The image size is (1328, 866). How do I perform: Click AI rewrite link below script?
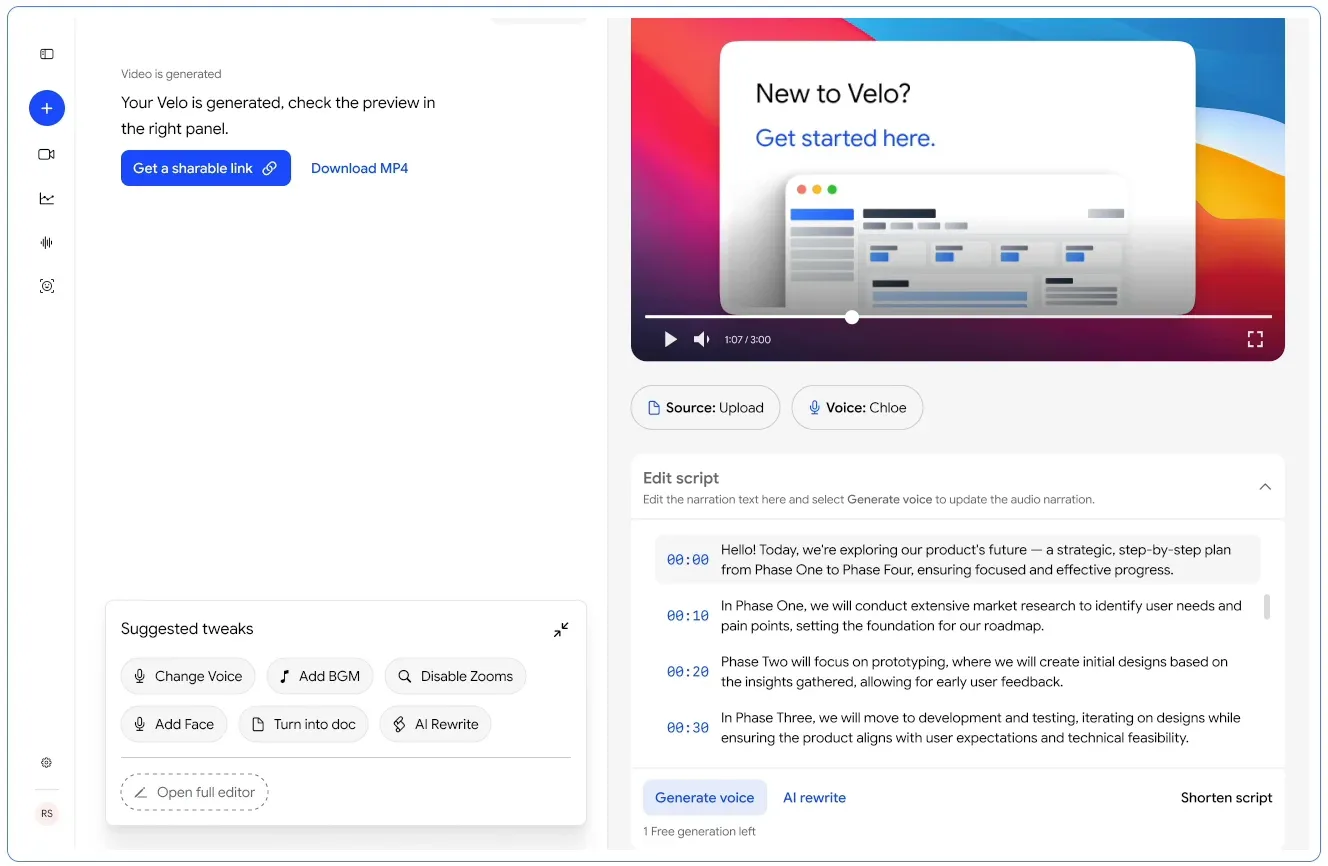[814, 798]
